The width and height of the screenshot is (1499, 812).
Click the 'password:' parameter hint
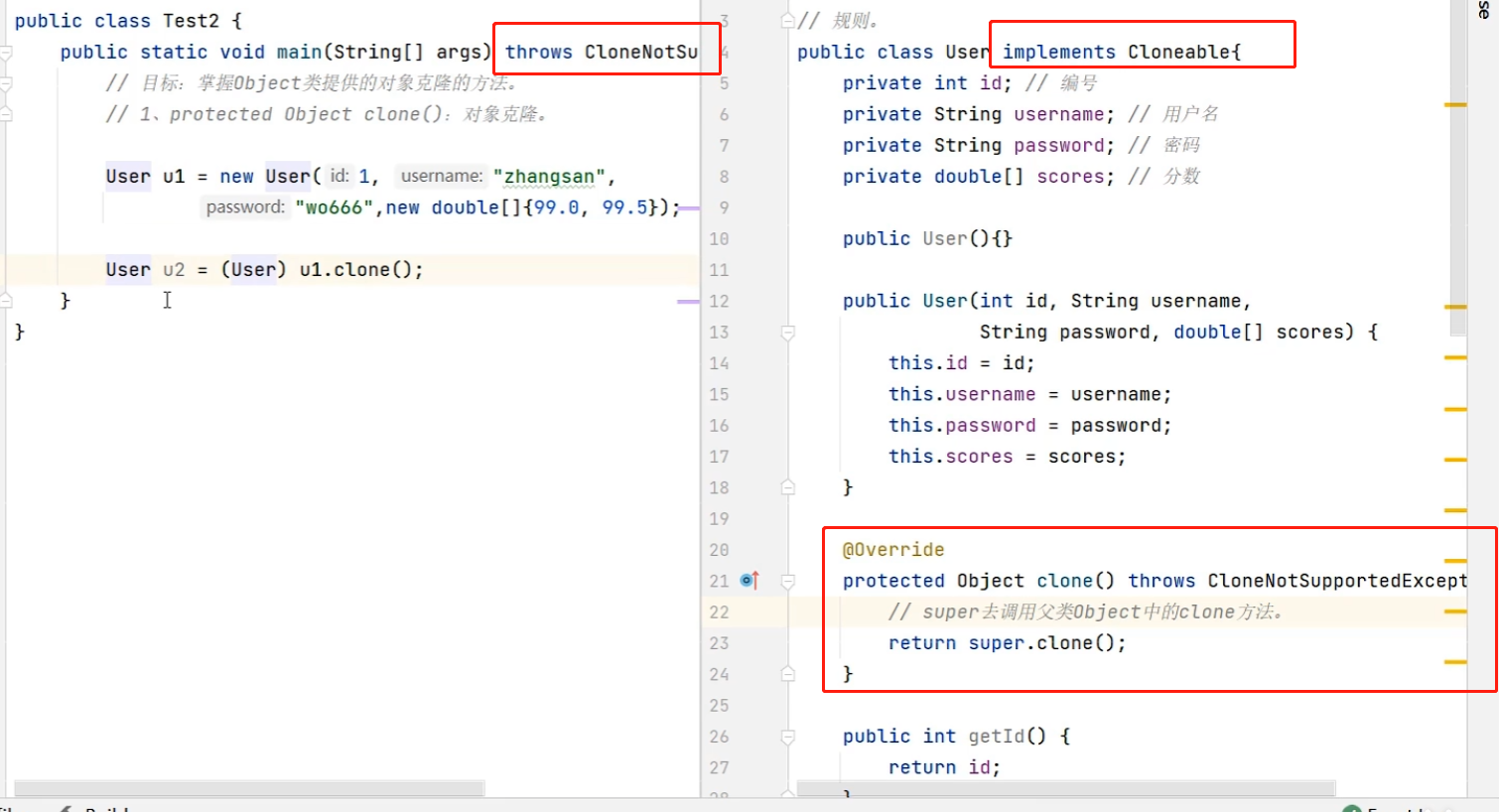[x=245, y=207]
